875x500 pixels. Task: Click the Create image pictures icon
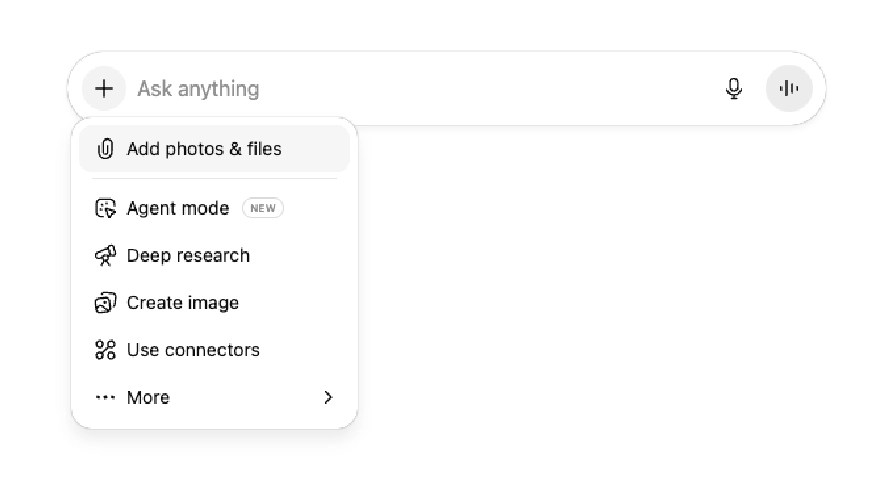pos(105,303)
